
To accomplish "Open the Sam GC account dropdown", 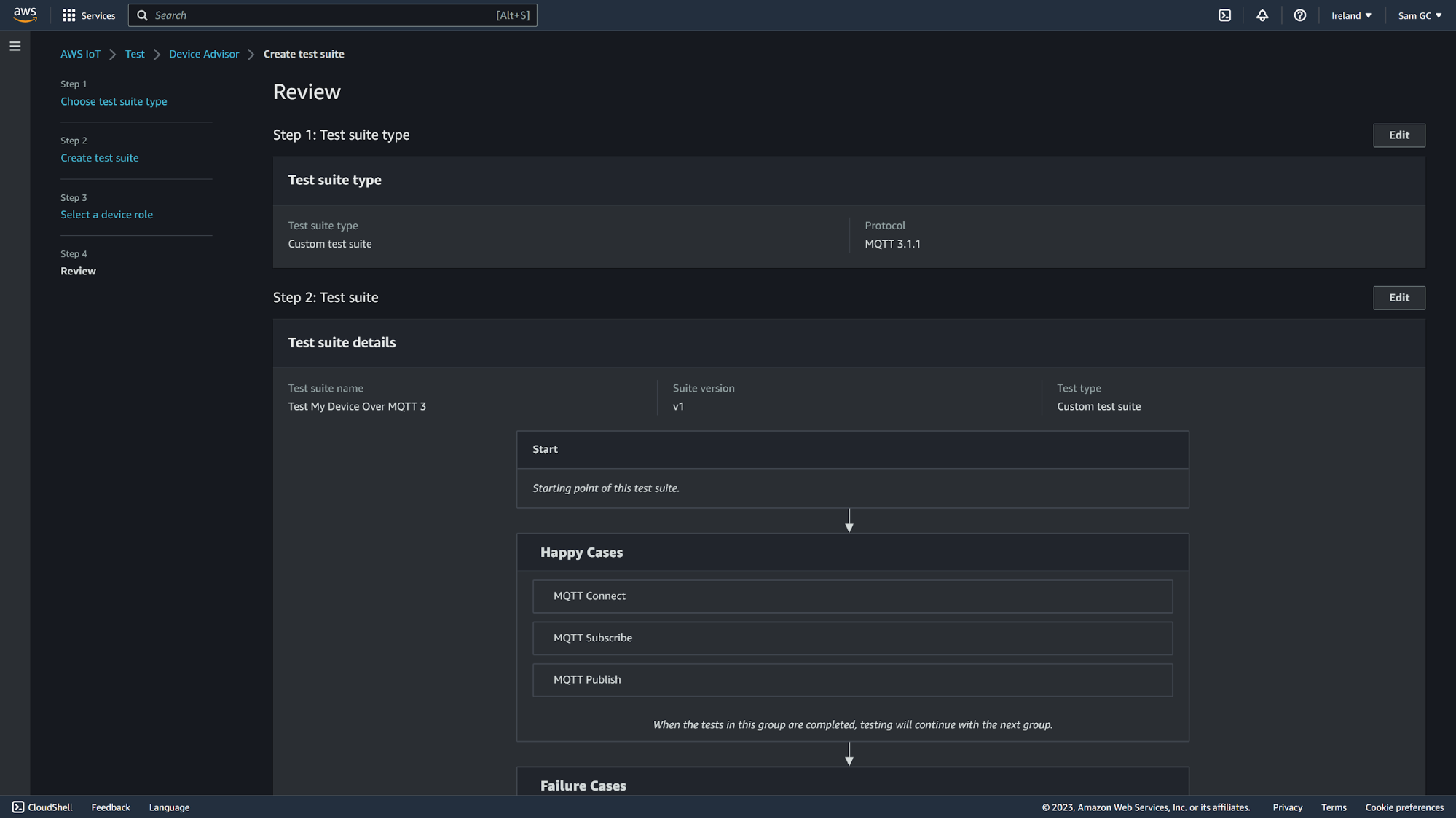I will coord(1420,15).
